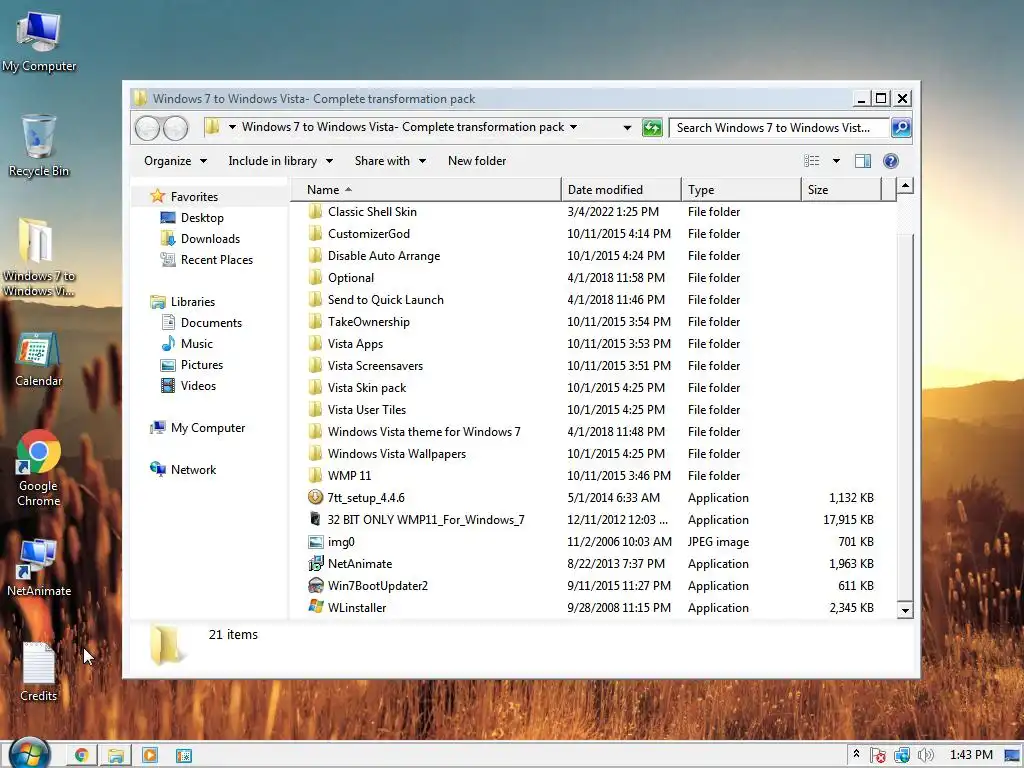
Task: Expand arrow after folder name in address bar
Action: [573, 127]
